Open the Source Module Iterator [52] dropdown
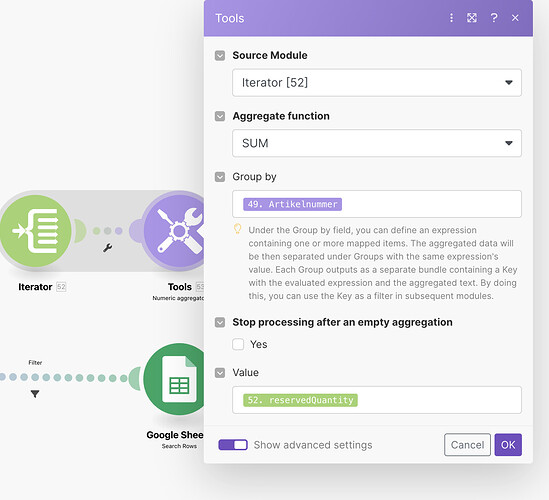Image resolution: width=549 pixels, height=500 pixels. click(x=377, y=83)
